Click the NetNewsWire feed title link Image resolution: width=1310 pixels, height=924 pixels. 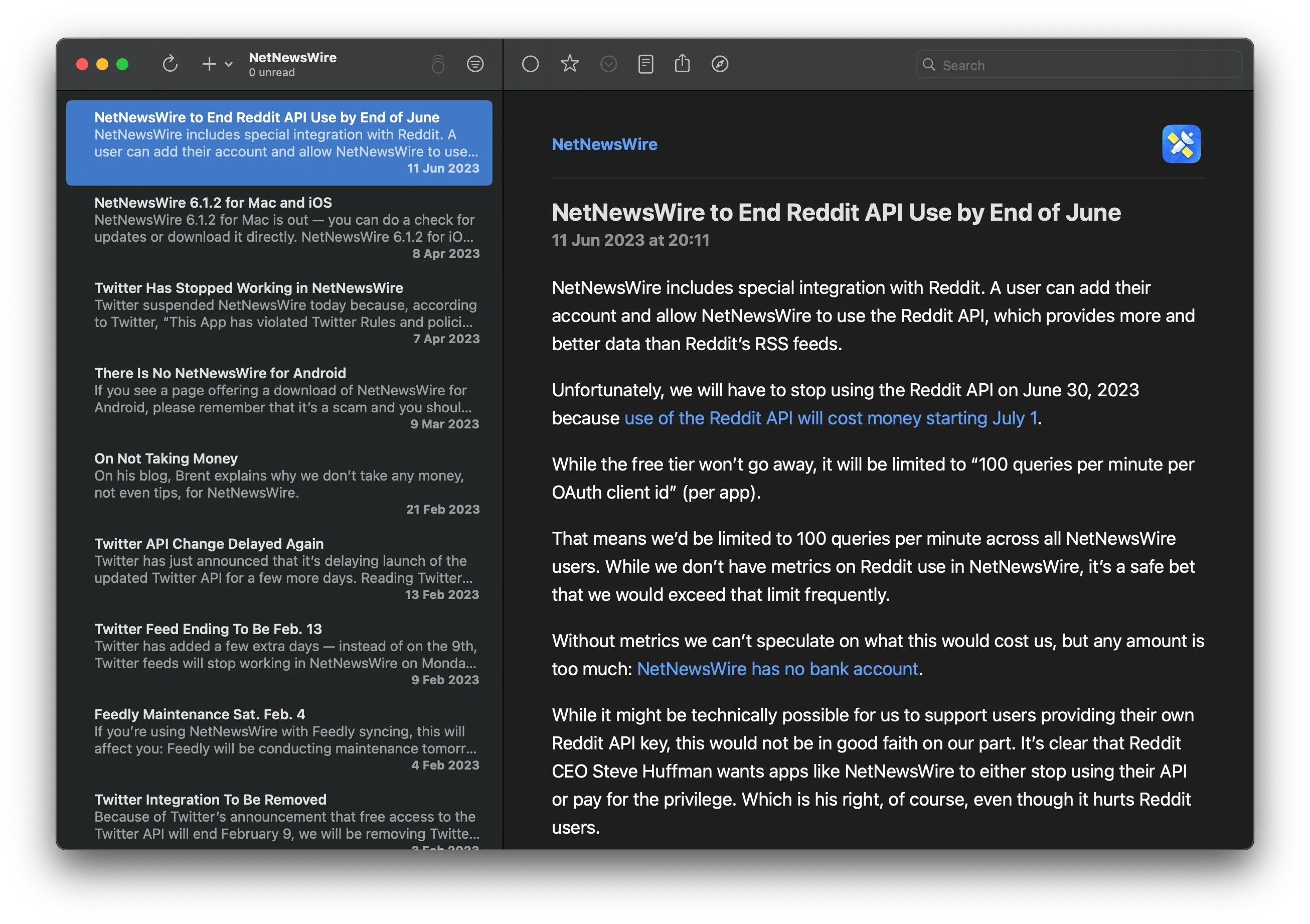[604, 144]
